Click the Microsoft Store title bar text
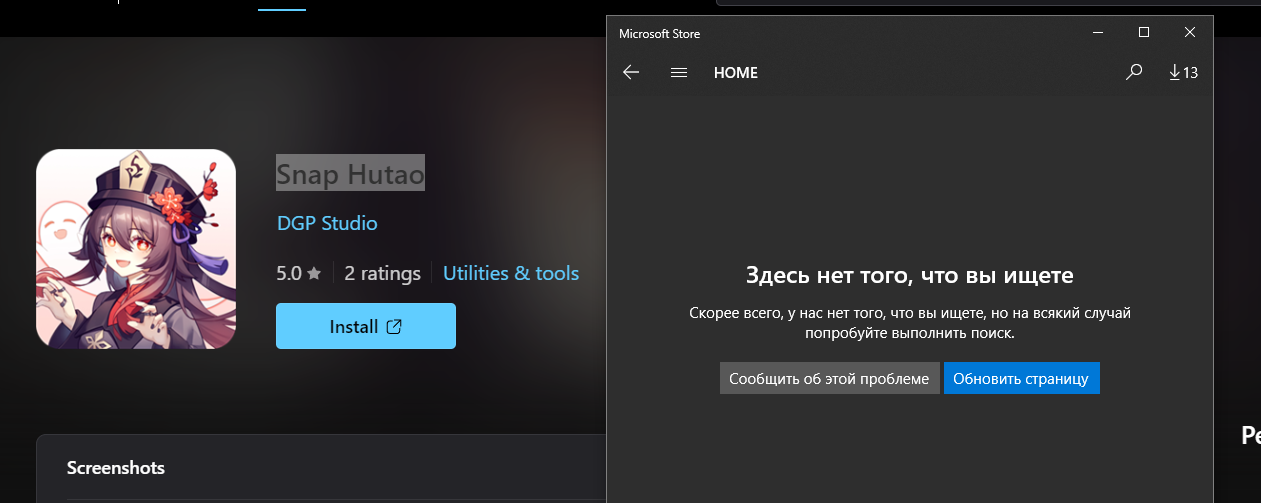 [x=659, y=34]
